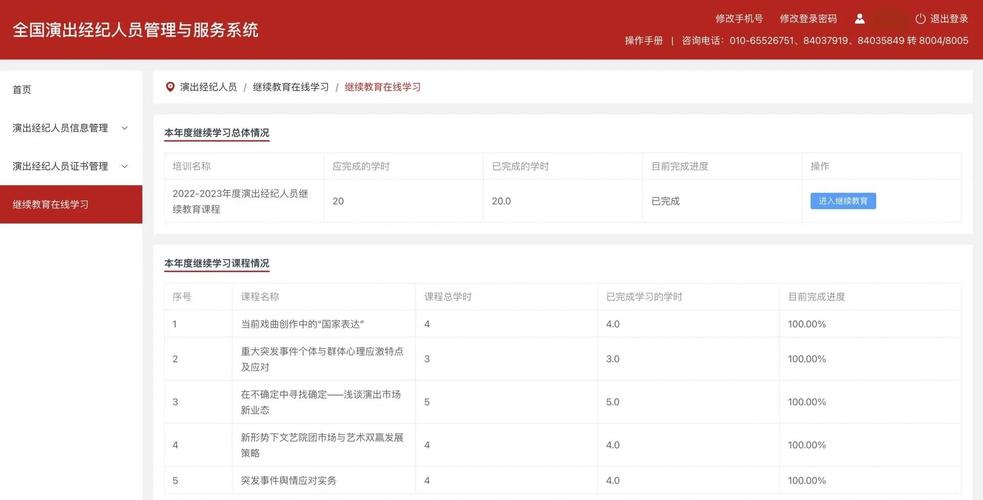Click 100.00% progress for 突发事件舆情应对实务

(x=807, y=481)
